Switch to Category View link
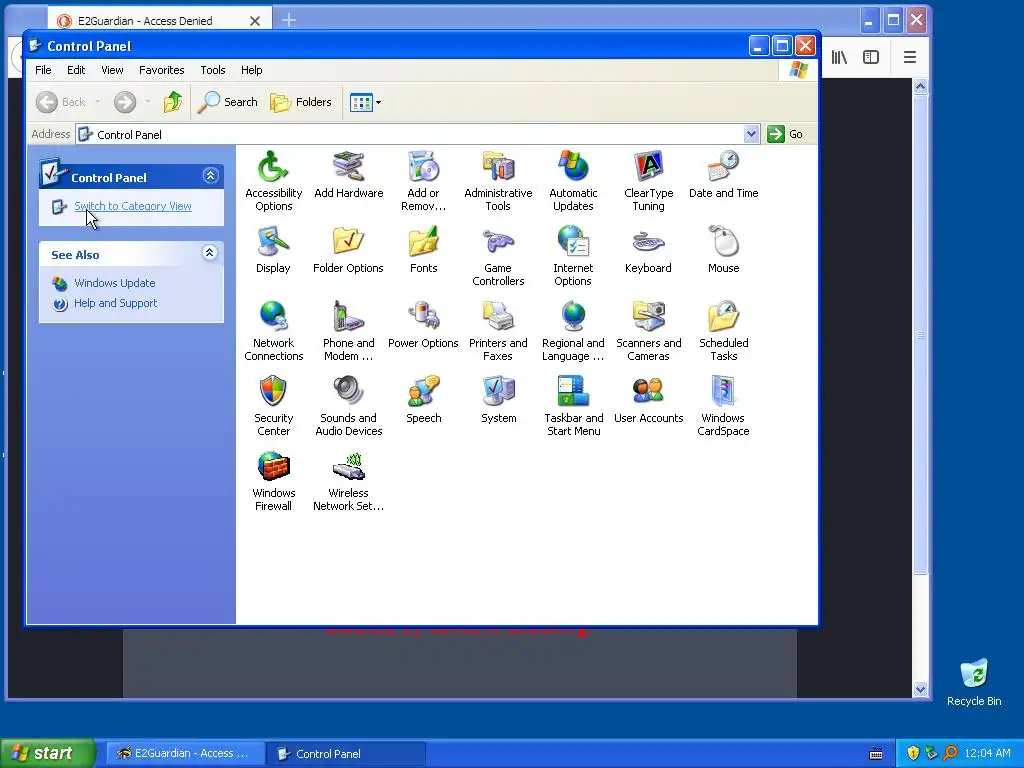 [133, 206]
